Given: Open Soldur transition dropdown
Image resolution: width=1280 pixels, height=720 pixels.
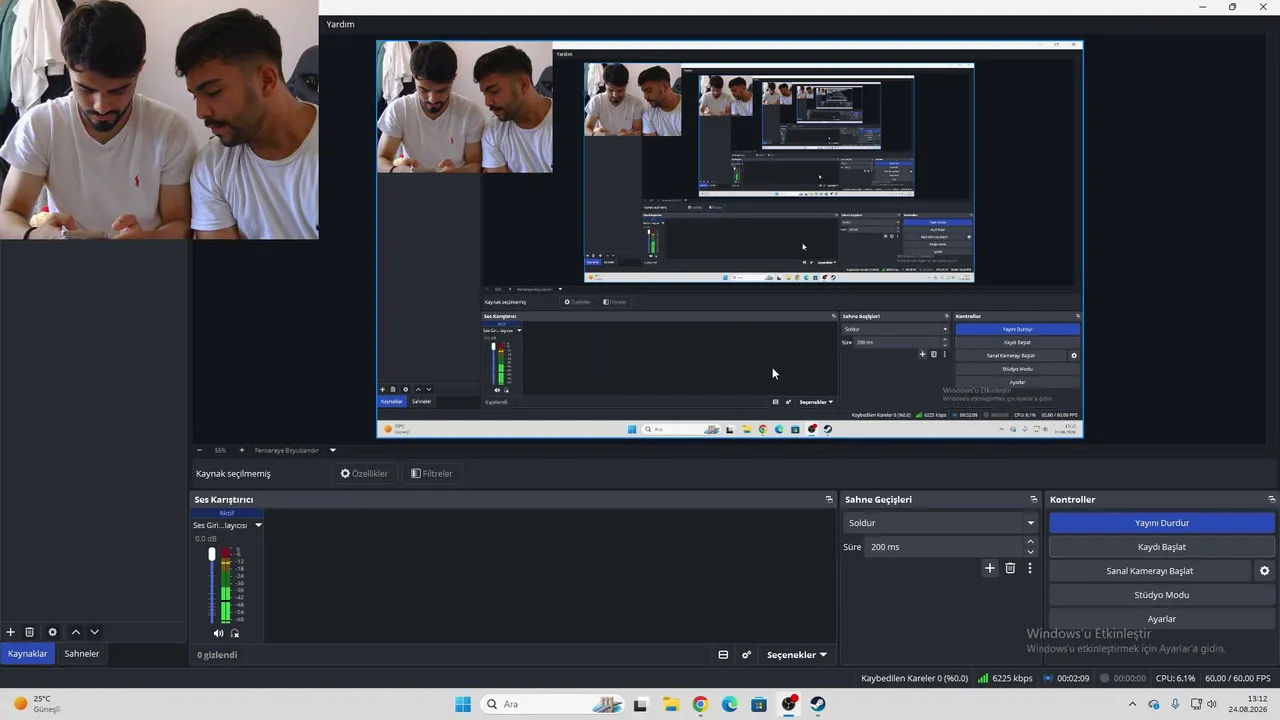Looking at the screenshot, I should (x=940, y=523).
